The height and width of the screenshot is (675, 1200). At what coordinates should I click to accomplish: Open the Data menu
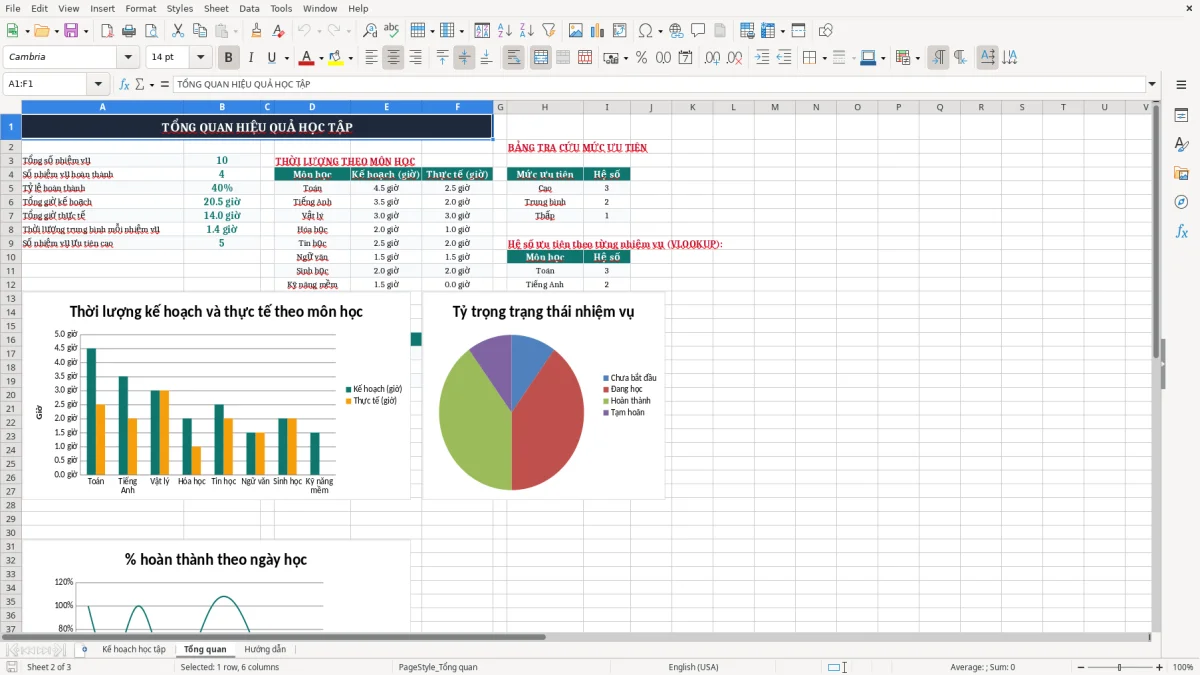point(249,8)
